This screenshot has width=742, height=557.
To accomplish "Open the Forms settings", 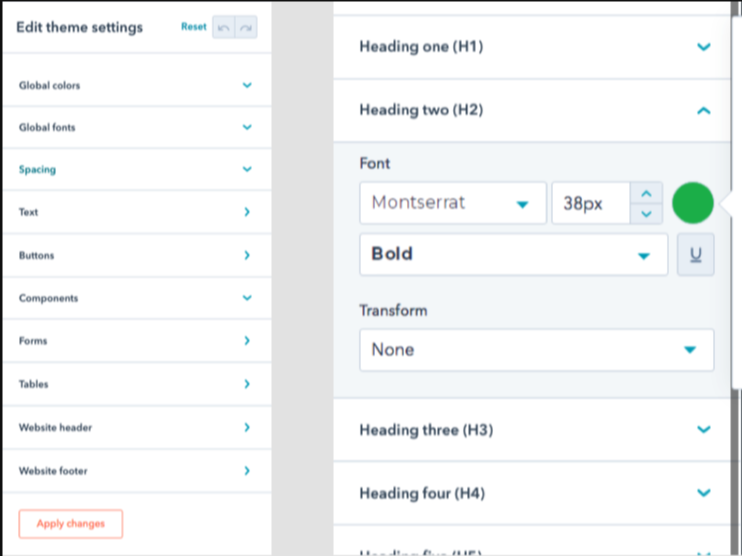I will [x=137, y=341].
